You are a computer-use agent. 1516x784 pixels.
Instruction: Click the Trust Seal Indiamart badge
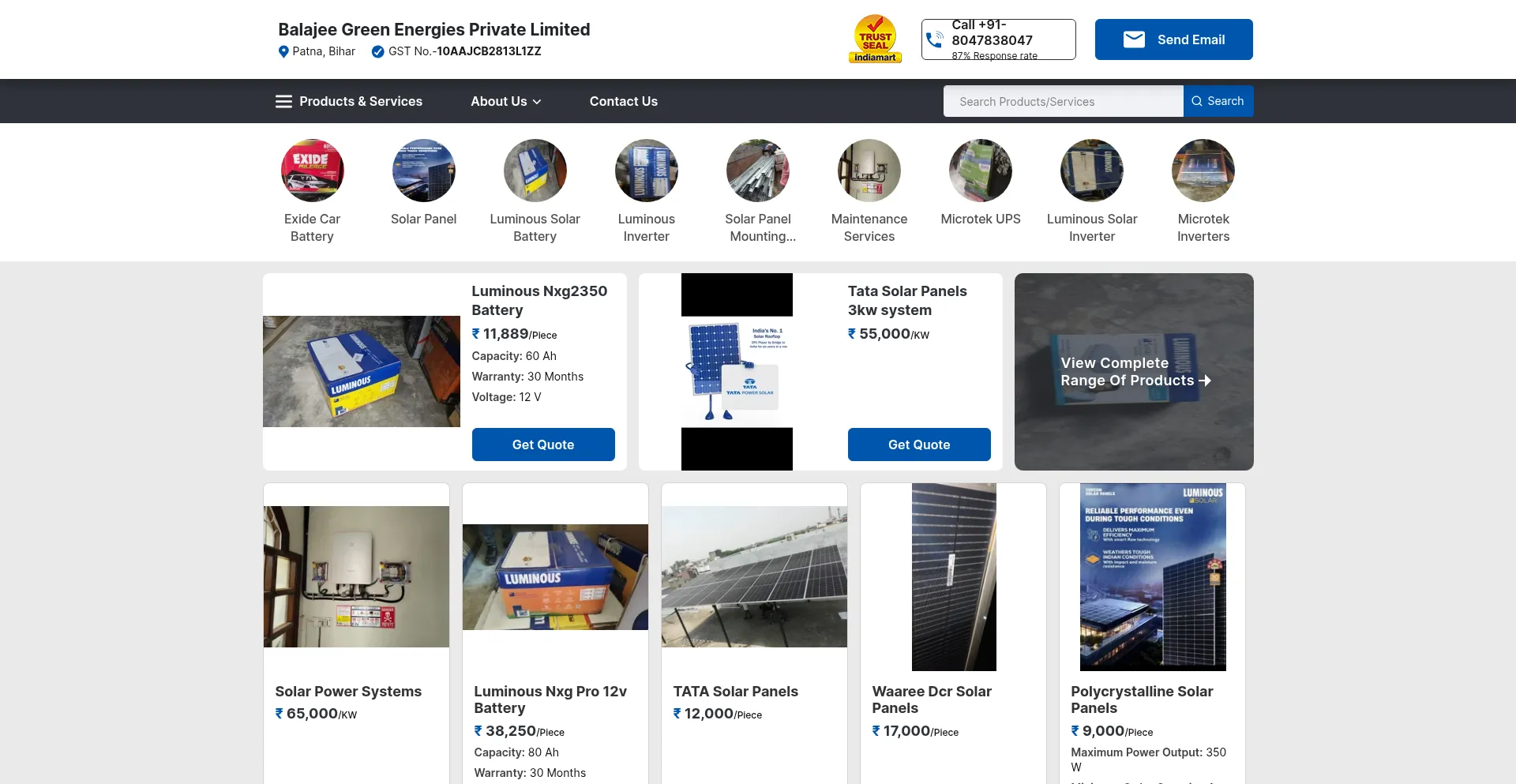(x=874, y=38)
